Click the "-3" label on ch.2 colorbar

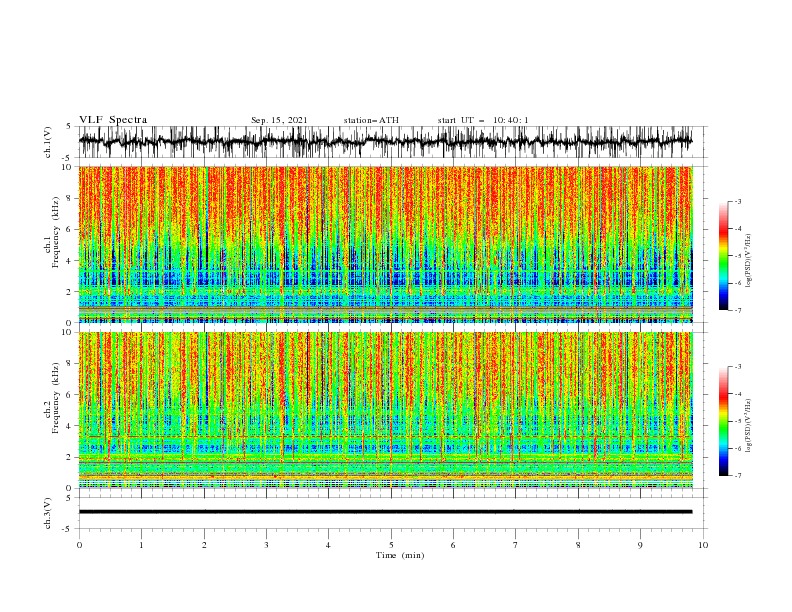click(738, 367)
